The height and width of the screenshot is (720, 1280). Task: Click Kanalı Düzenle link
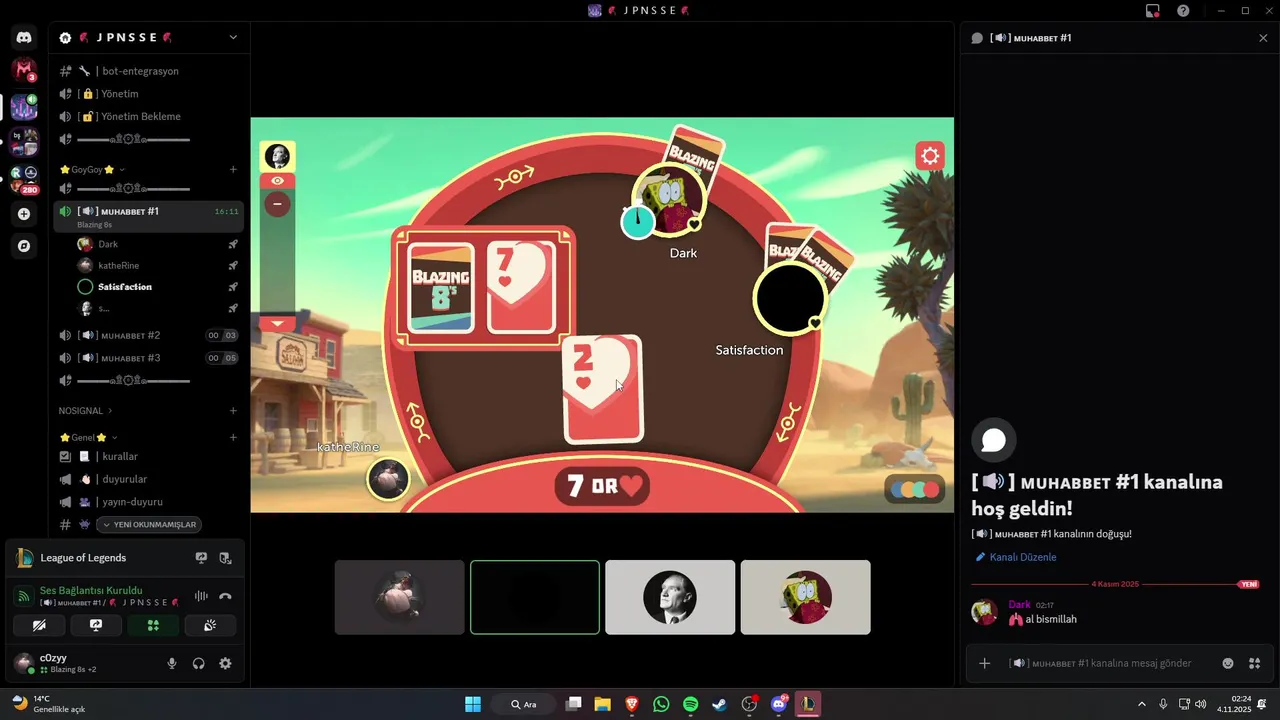[x=1016, y=557]
